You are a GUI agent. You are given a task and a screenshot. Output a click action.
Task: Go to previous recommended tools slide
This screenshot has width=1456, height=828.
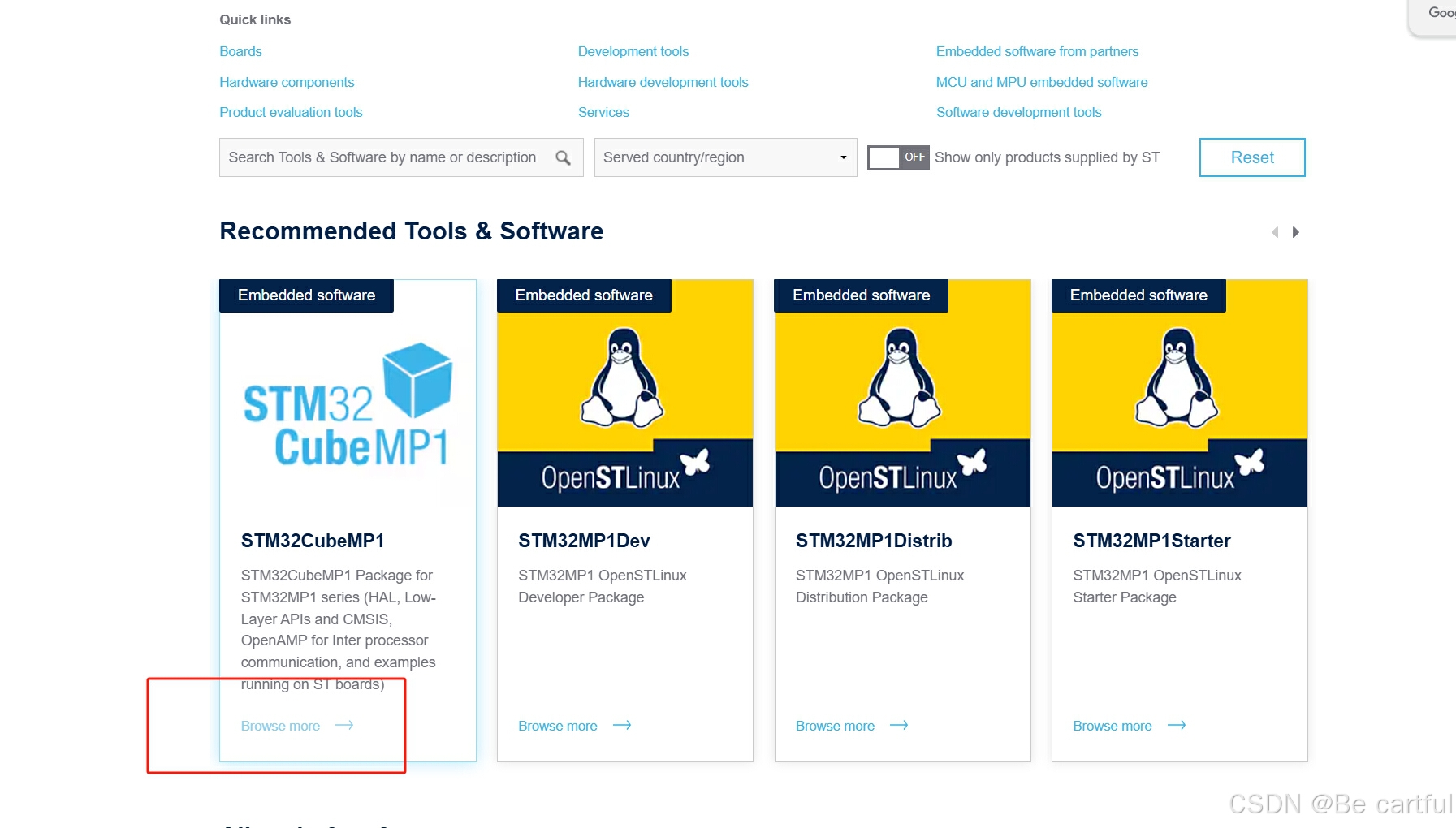coord(1275,232)
